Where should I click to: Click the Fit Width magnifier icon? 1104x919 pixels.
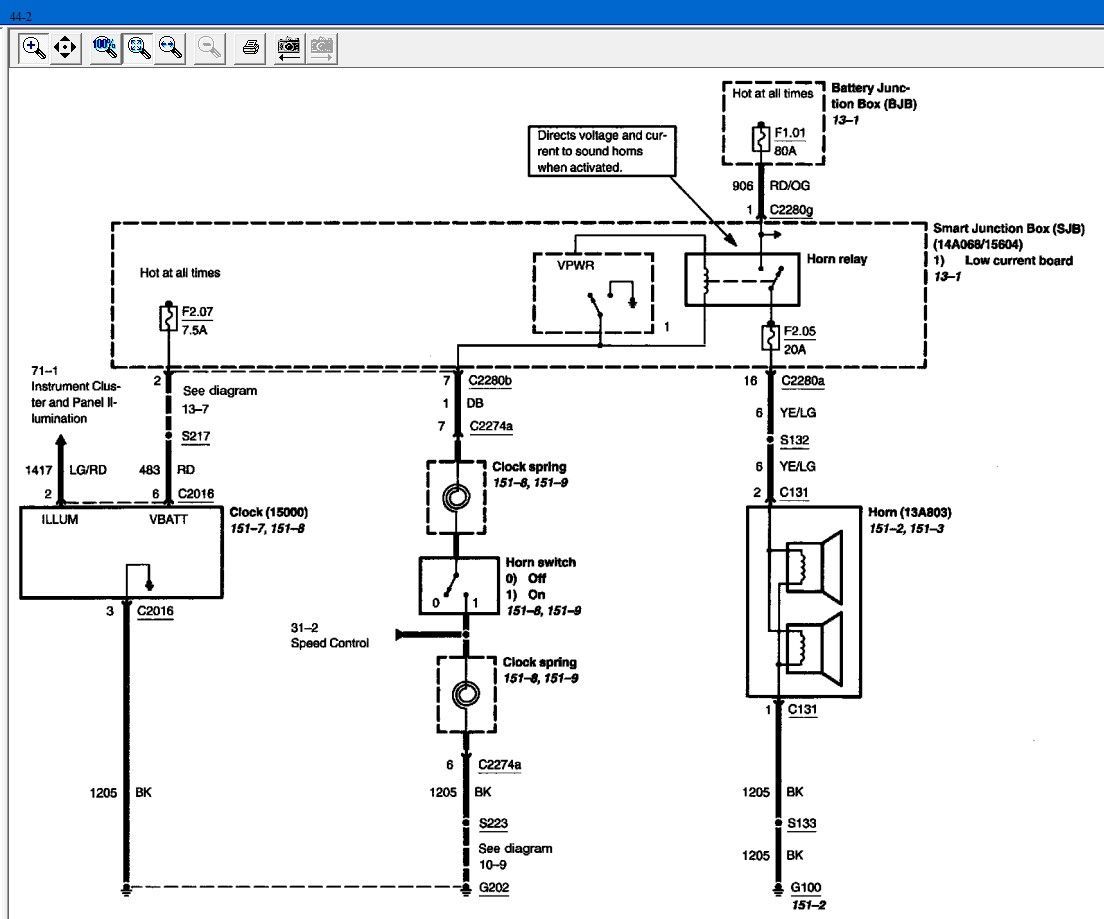pyautogui.click(x=169, y=47)
